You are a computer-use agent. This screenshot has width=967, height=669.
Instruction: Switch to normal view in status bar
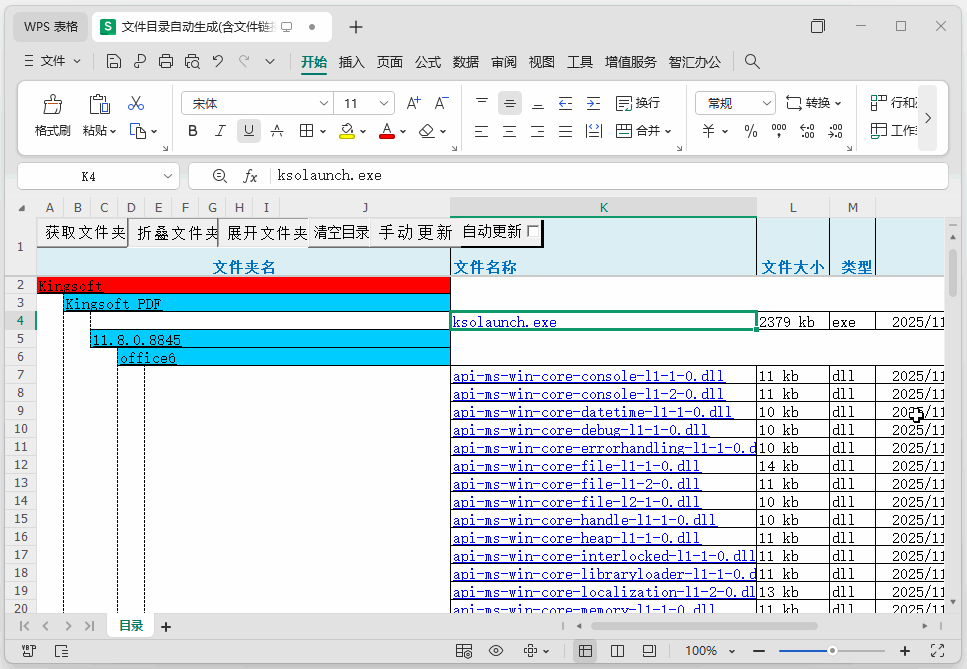585,651
